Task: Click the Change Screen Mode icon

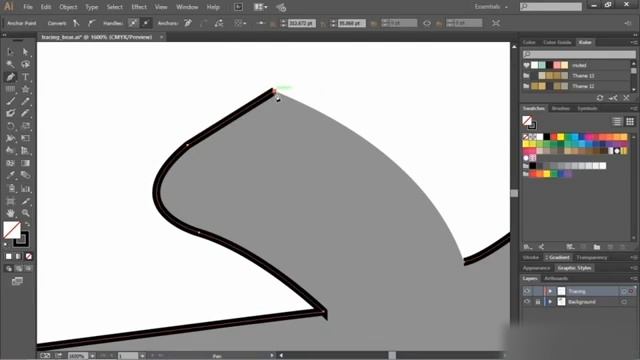Action: 17,281
